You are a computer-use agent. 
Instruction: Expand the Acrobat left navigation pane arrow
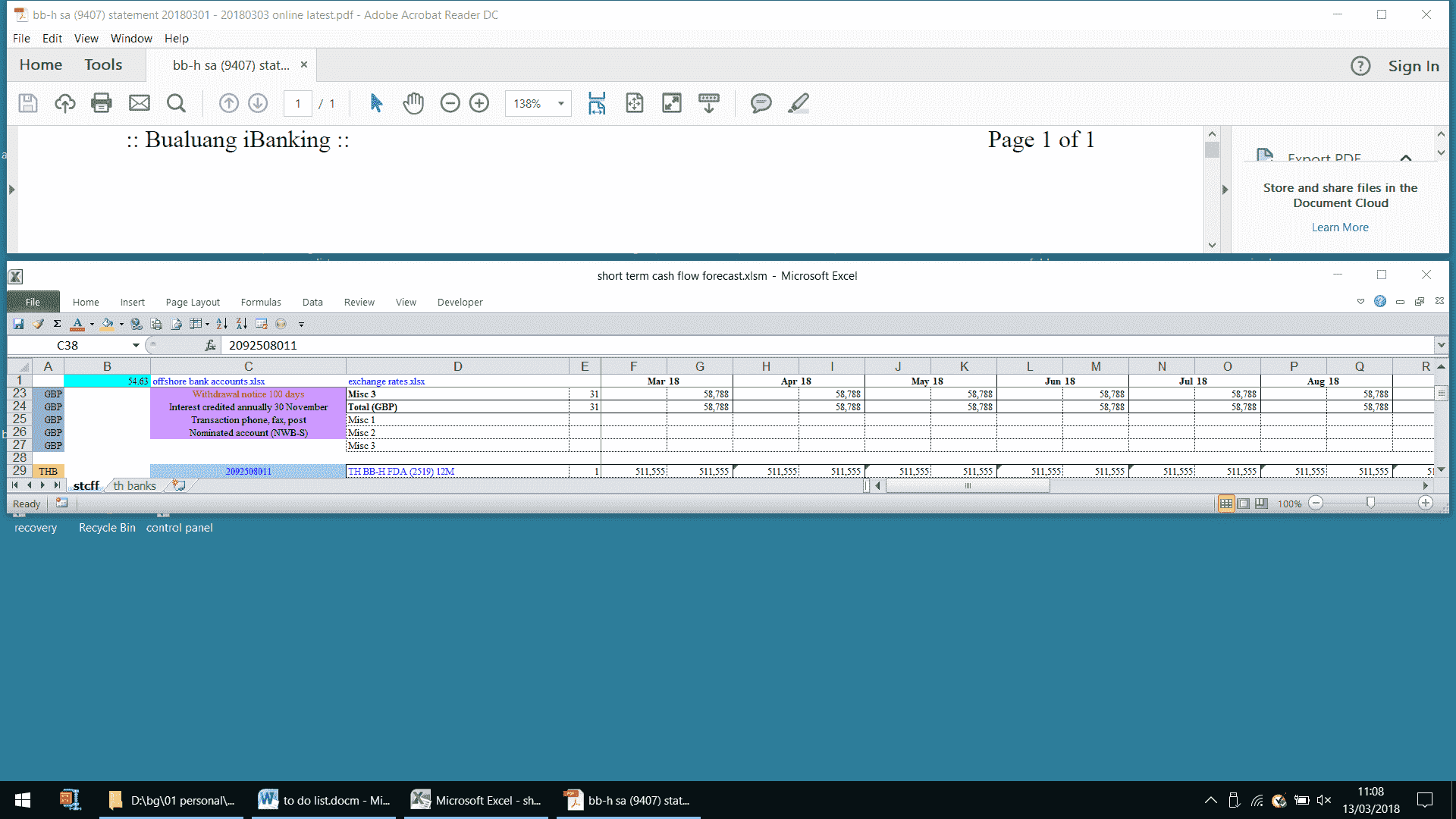pyautogui.click(x=12, y=190)
